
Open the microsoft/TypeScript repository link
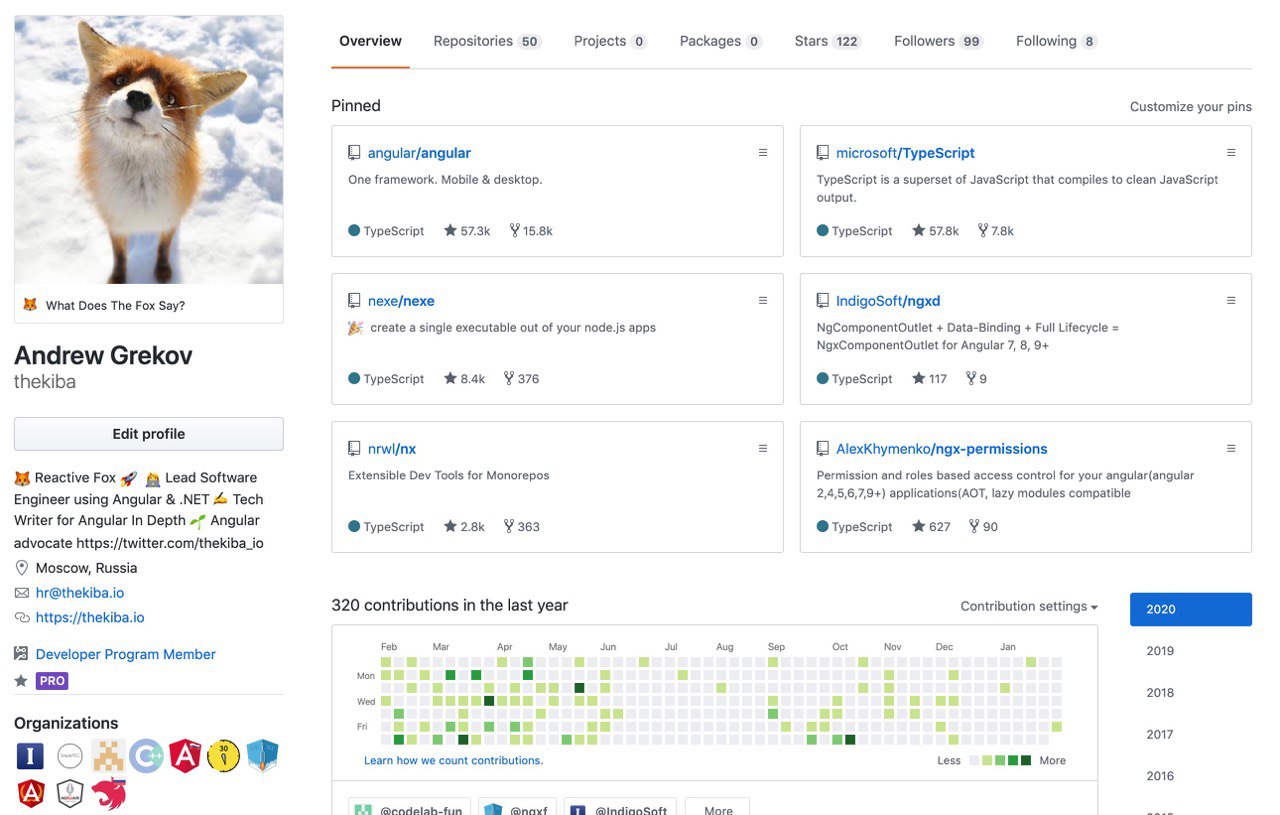[x=905, y=153]
